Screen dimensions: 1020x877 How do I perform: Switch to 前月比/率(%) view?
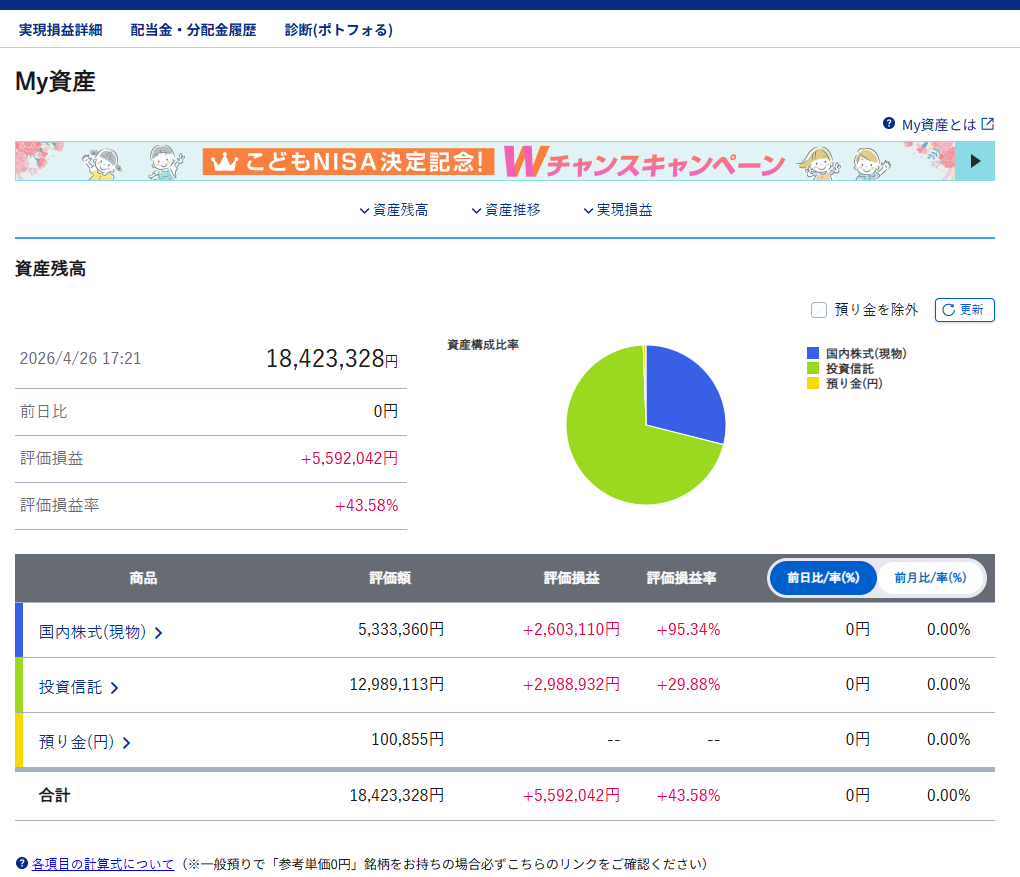(930, 578)
